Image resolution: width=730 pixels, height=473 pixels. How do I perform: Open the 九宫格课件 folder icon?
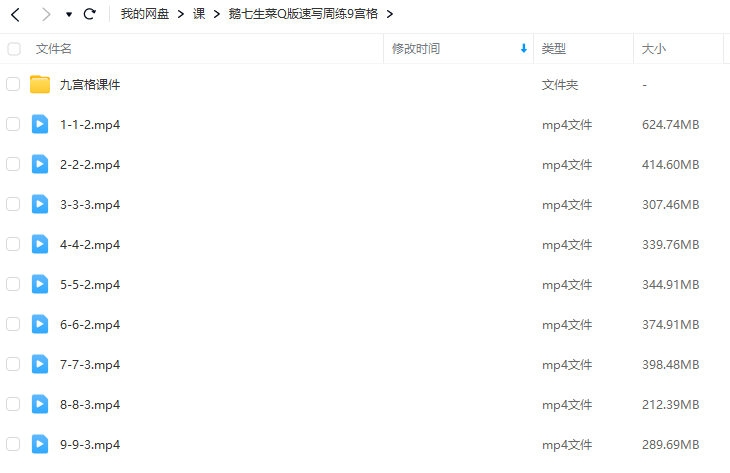[x=40, y=84]
